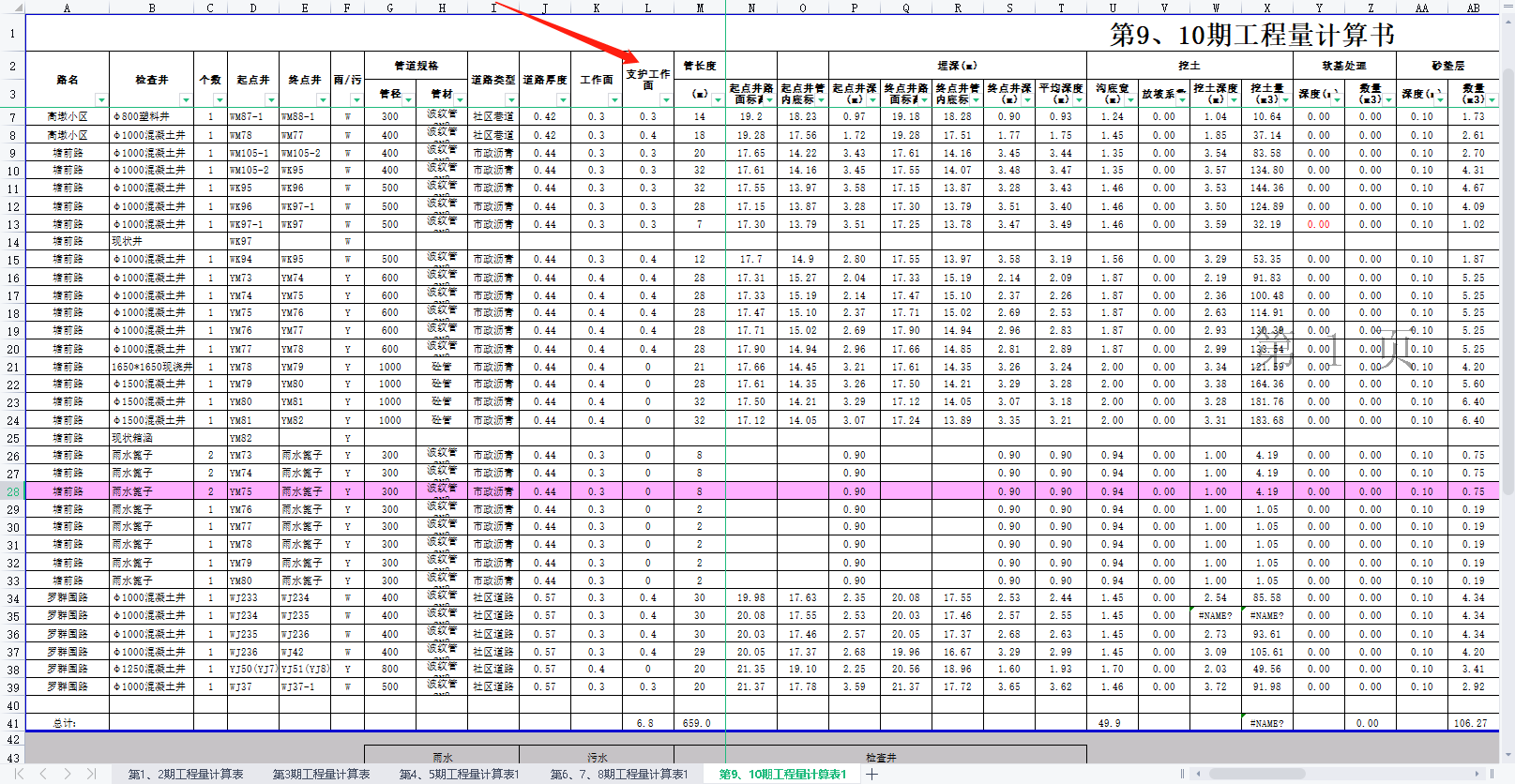Open the 终点井 column filter dropdown

323,99
